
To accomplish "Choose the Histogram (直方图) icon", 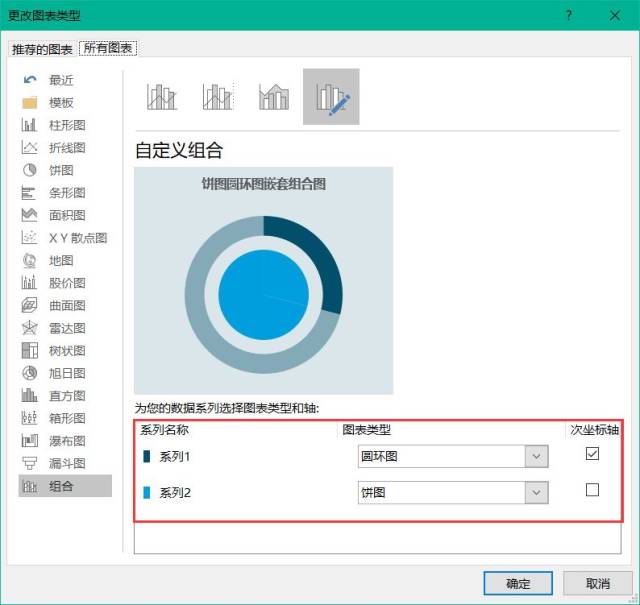I will (x=29, y=395).
